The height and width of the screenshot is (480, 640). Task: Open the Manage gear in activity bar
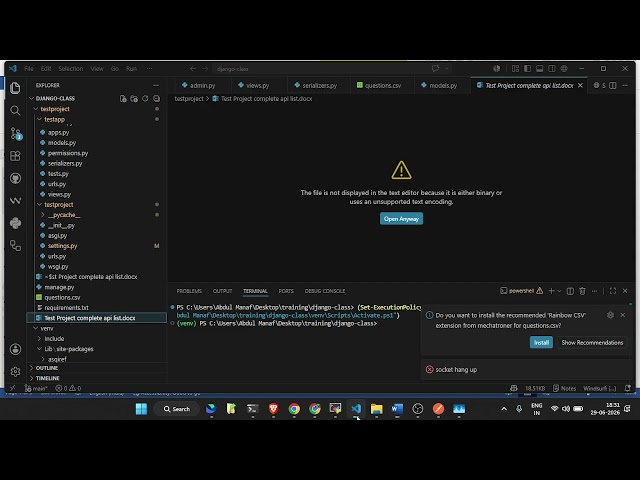coord(15,371)
